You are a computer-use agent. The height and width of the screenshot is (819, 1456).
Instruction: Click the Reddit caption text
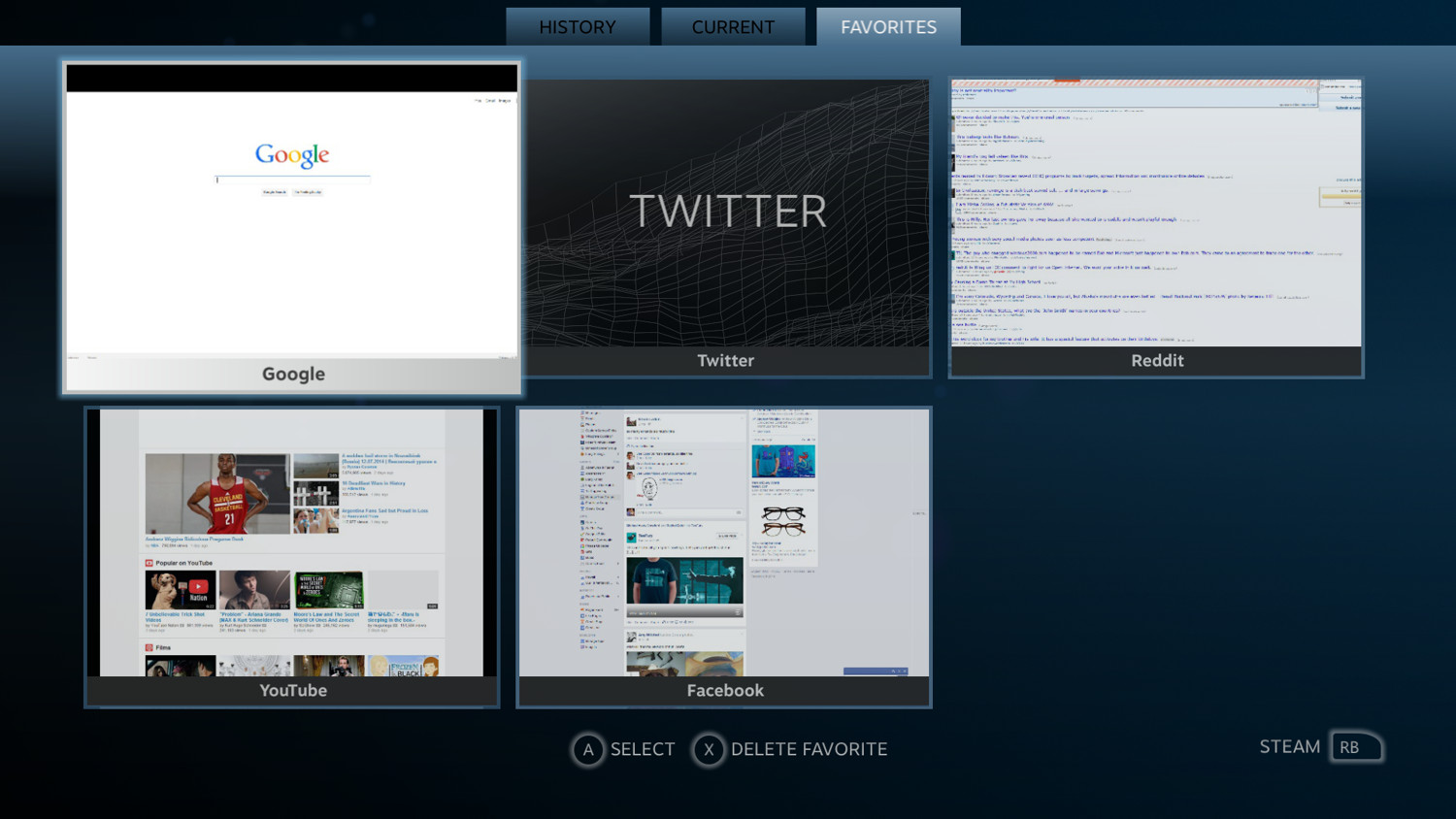click(1157, 360)
